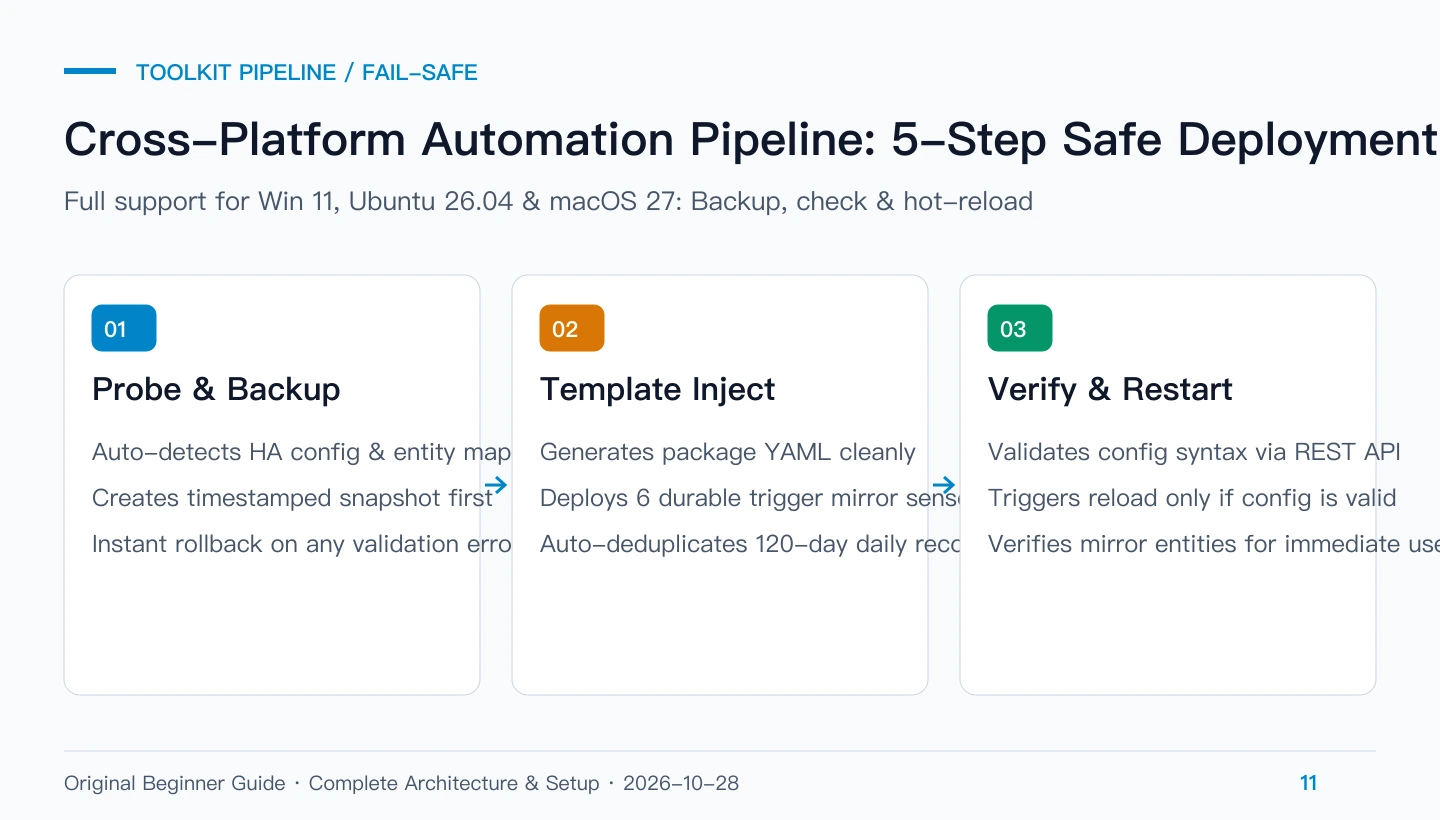Click 'Validates config syntax via REST API' line

[1194, 452]
